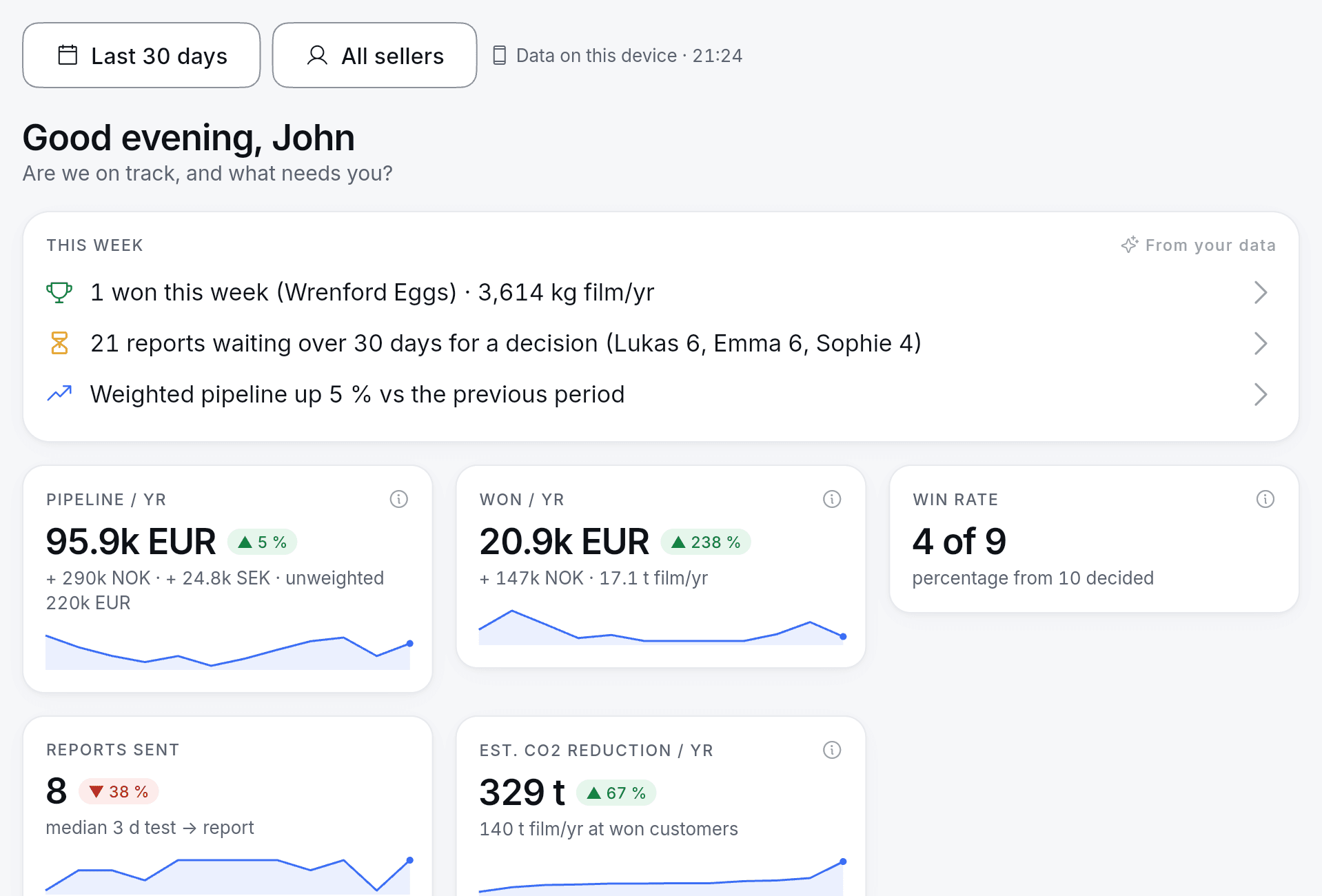Open the 21 reports waiting over 30 days item
The height and width of the screenshot is (896, 1322).
click(660, 343)
